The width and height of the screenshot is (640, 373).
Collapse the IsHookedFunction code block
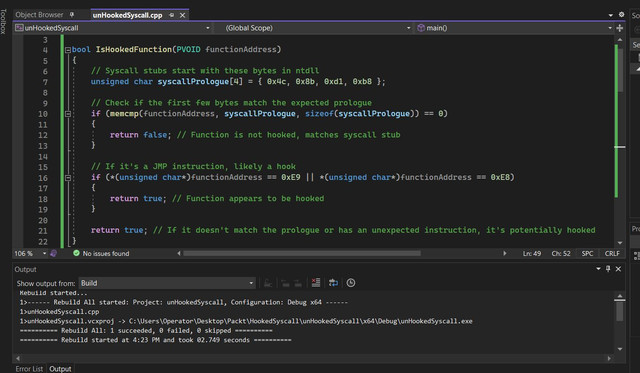[68, 50]
